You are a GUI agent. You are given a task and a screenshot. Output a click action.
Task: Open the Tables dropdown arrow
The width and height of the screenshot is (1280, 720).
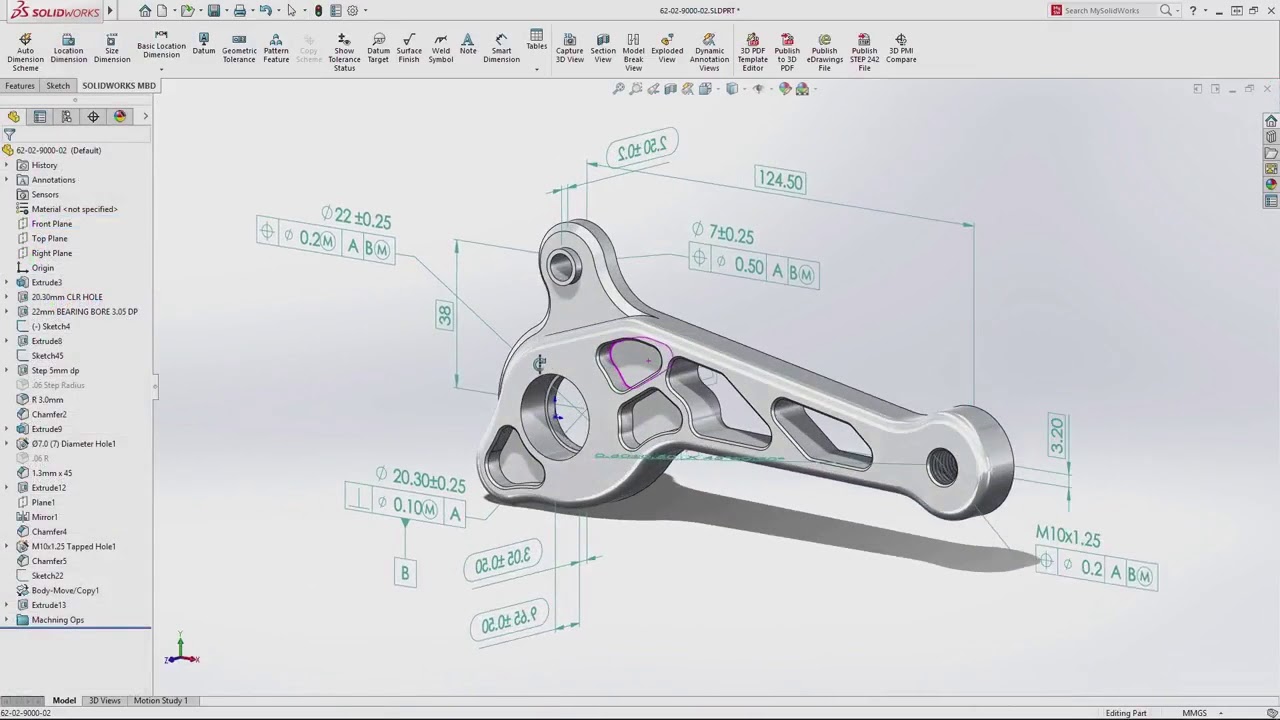coord(537,69)
